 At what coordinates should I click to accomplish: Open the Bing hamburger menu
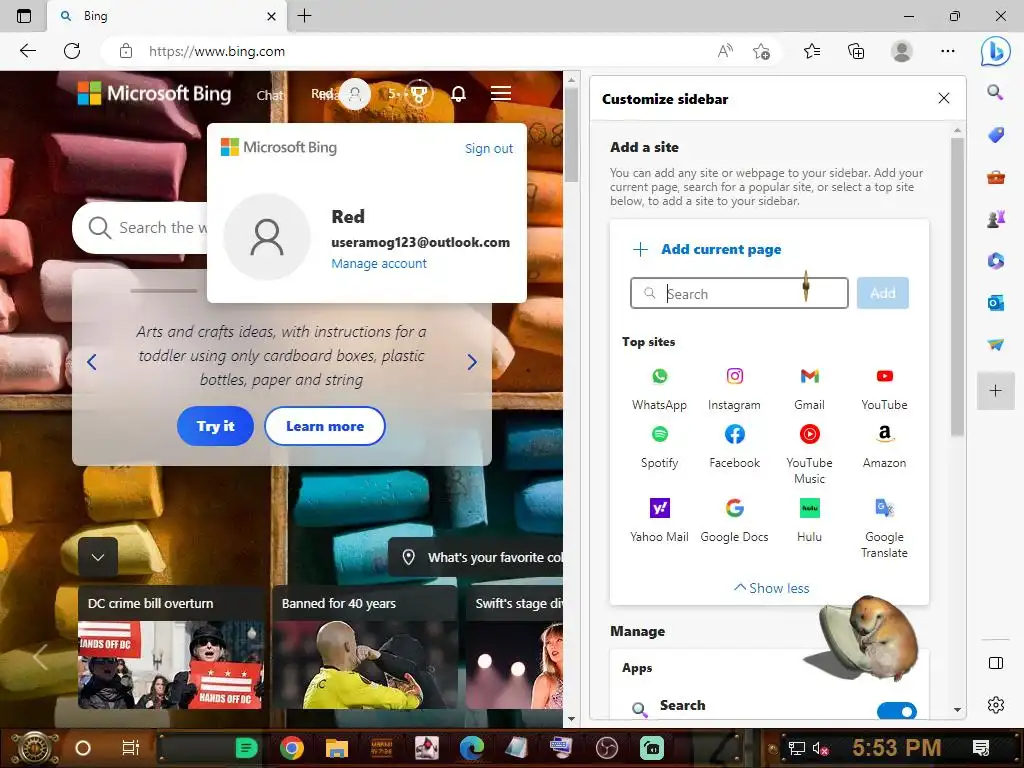[x=500, y=93]
